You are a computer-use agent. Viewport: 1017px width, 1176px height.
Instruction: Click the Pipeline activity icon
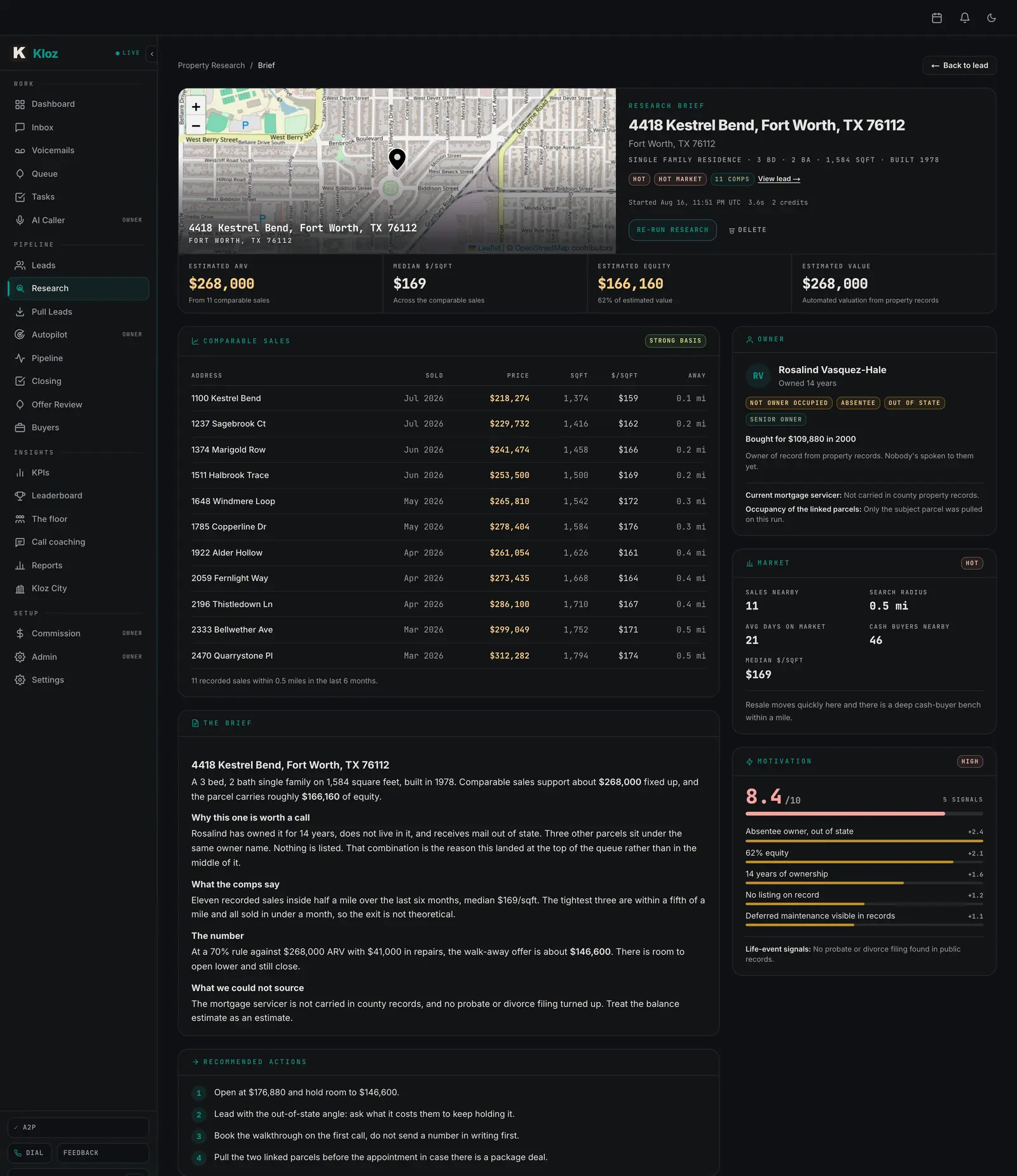tap(20, 358)
